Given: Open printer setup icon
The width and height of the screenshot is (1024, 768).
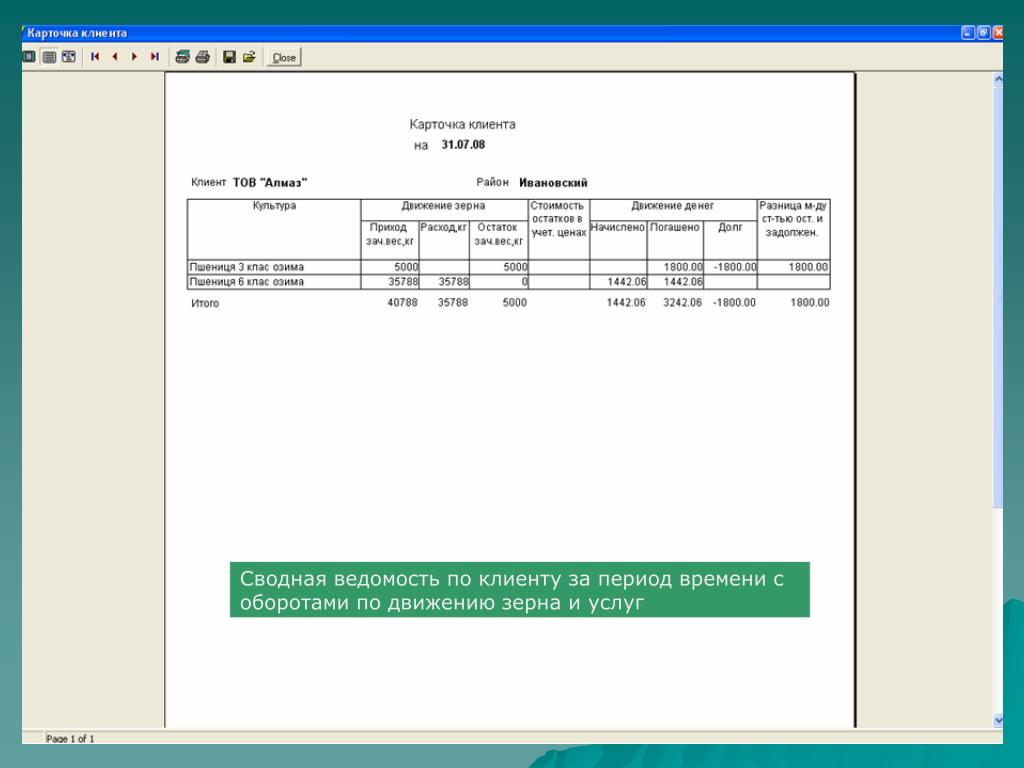Looking at the screenshot, I should pyautogui.click(x=182, y=57).
